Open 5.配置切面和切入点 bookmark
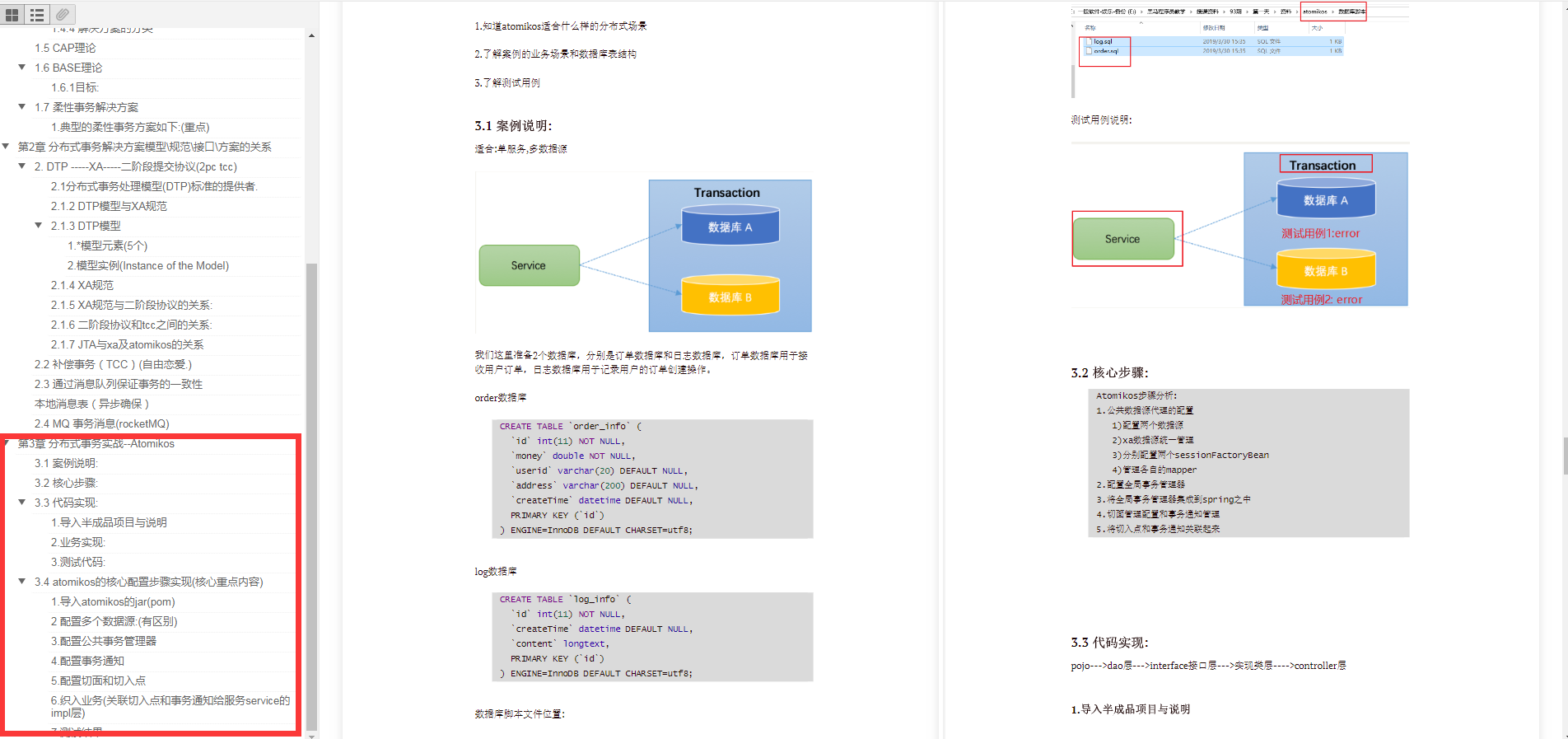 pyautogui.click(x=98, y=681)
